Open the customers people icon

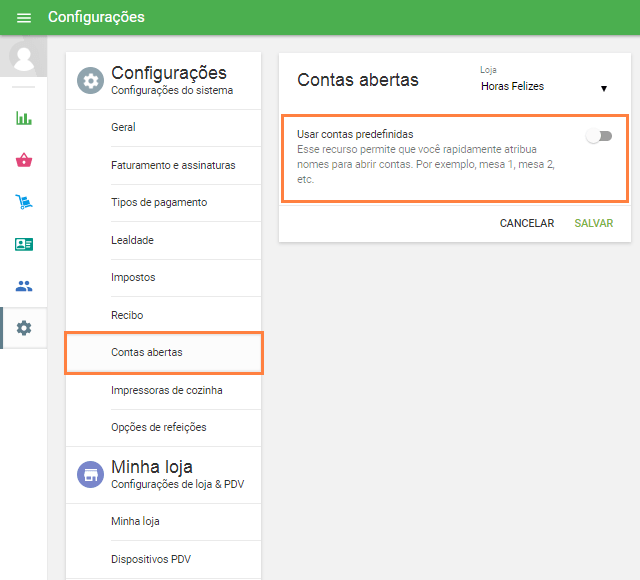24,286
